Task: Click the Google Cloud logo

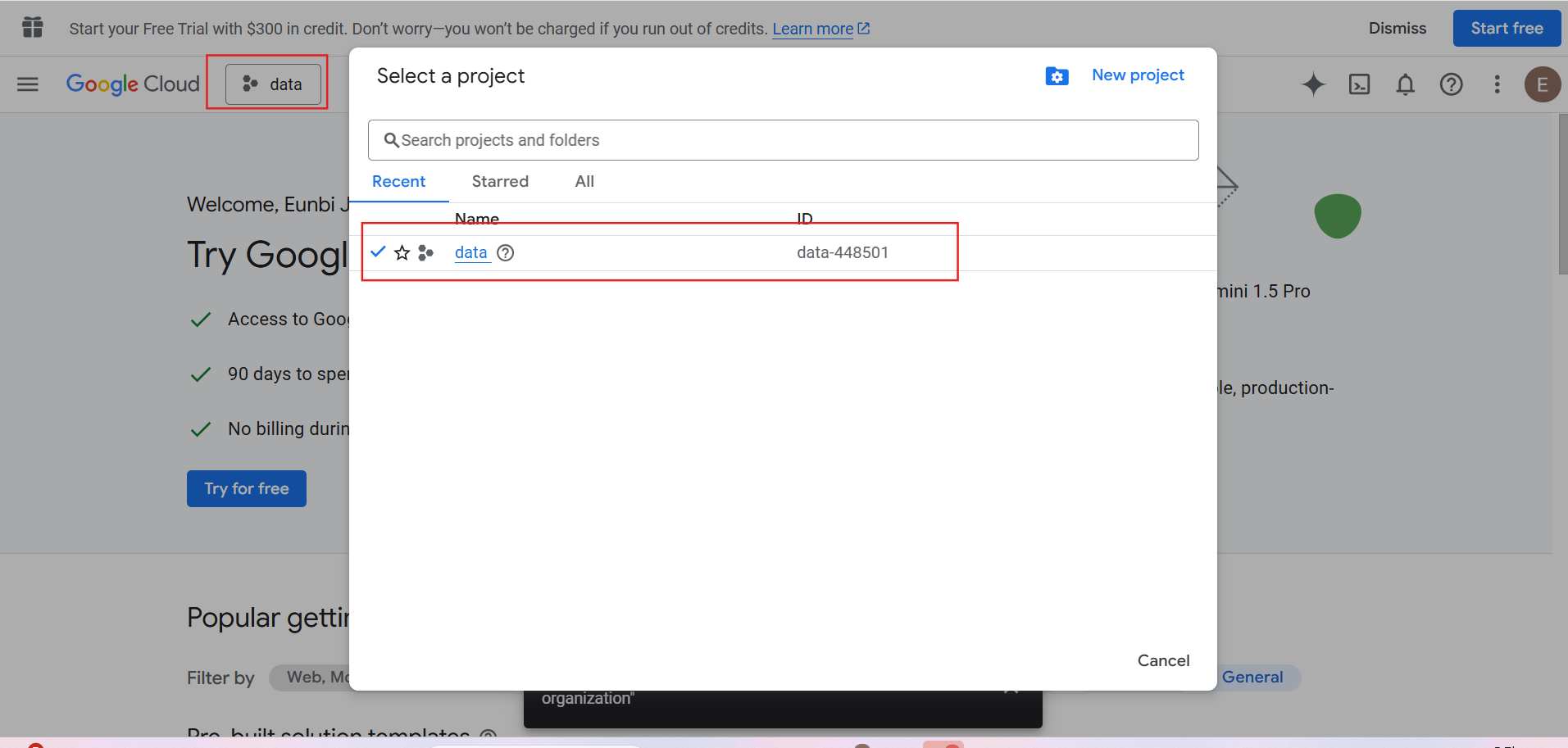Action: [x=133, y=84]
